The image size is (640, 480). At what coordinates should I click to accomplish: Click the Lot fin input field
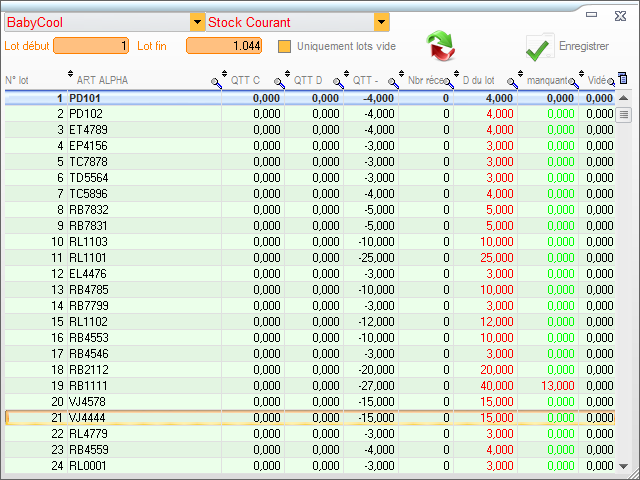coord(223,46)
